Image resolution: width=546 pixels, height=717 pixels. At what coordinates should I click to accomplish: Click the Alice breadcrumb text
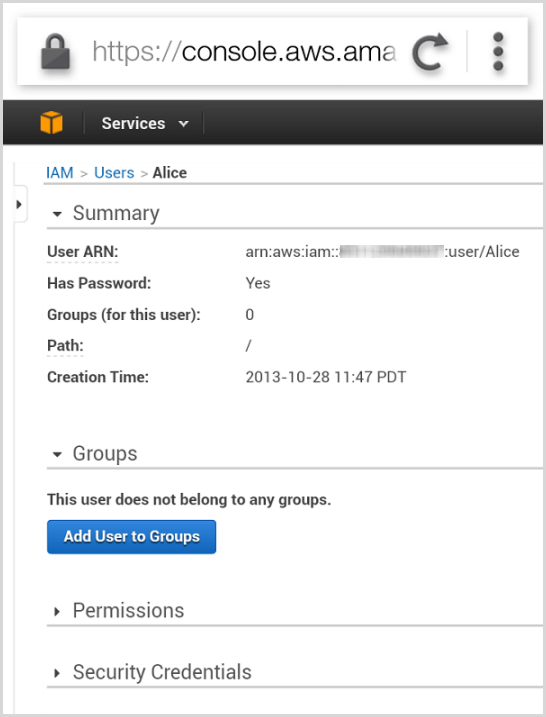pos(170,173)
